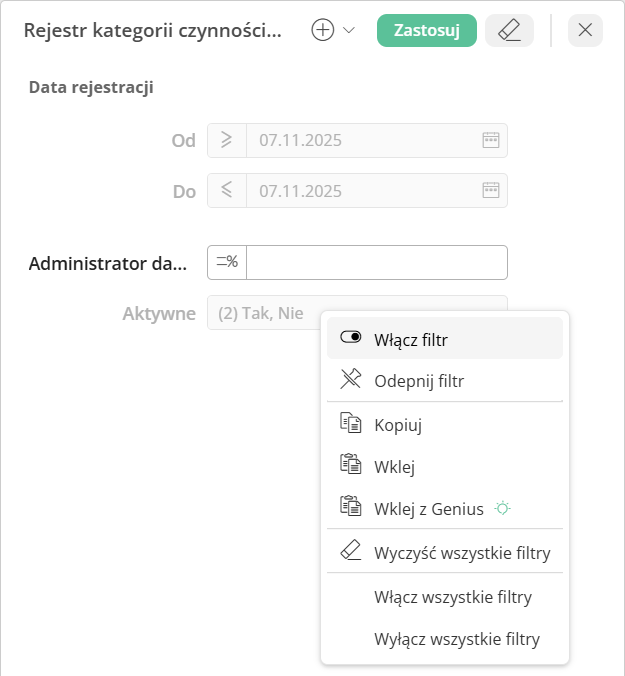625x676 pixels.
Task: Close the filter panel with X
Action: coord(585,31)
